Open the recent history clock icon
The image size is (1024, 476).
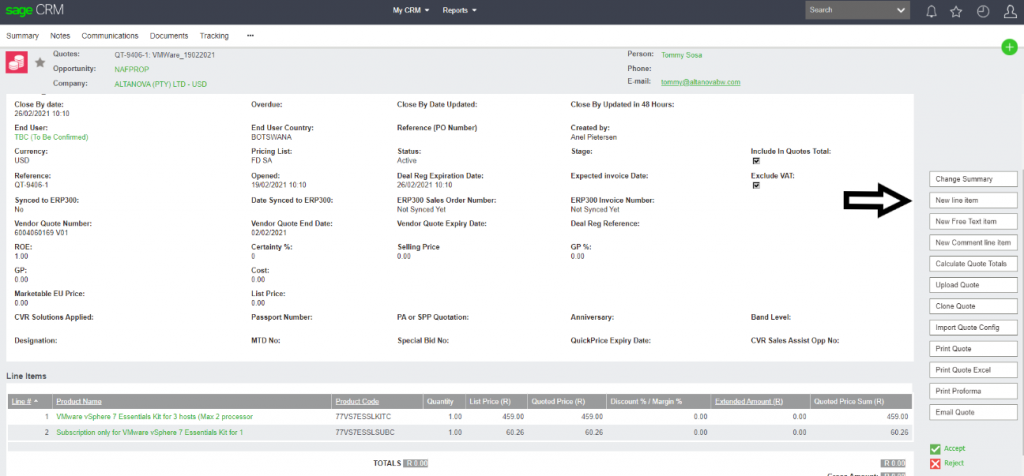982,11
